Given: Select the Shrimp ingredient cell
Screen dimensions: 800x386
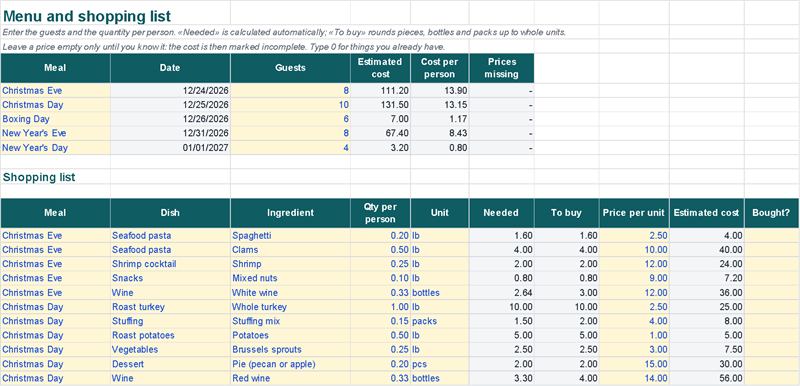Looking at the screenshot, I should pos(290,264).
